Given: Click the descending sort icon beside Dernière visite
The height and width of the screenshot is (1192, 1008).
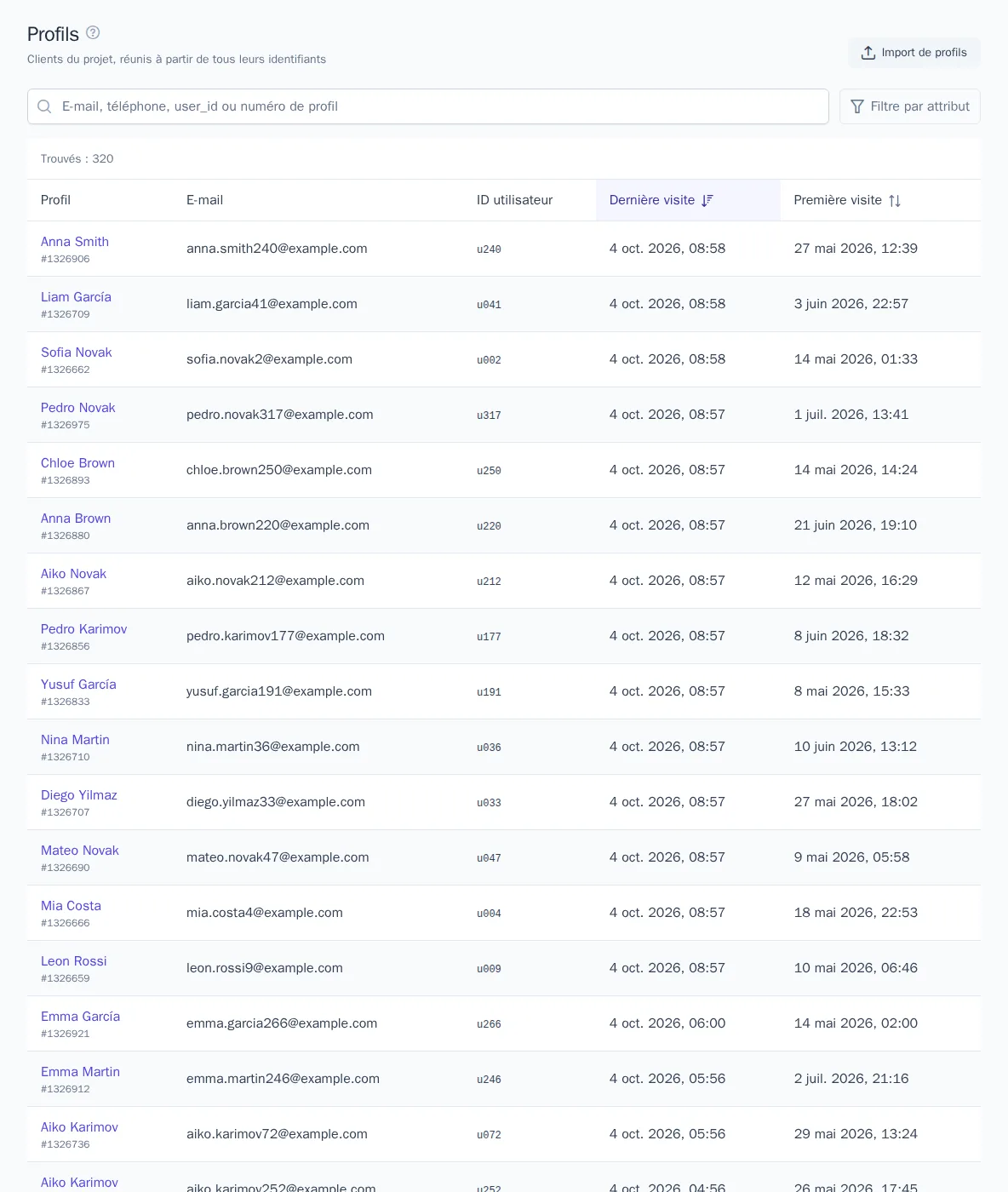Looking at the screenshot, I should pos(707,201).
